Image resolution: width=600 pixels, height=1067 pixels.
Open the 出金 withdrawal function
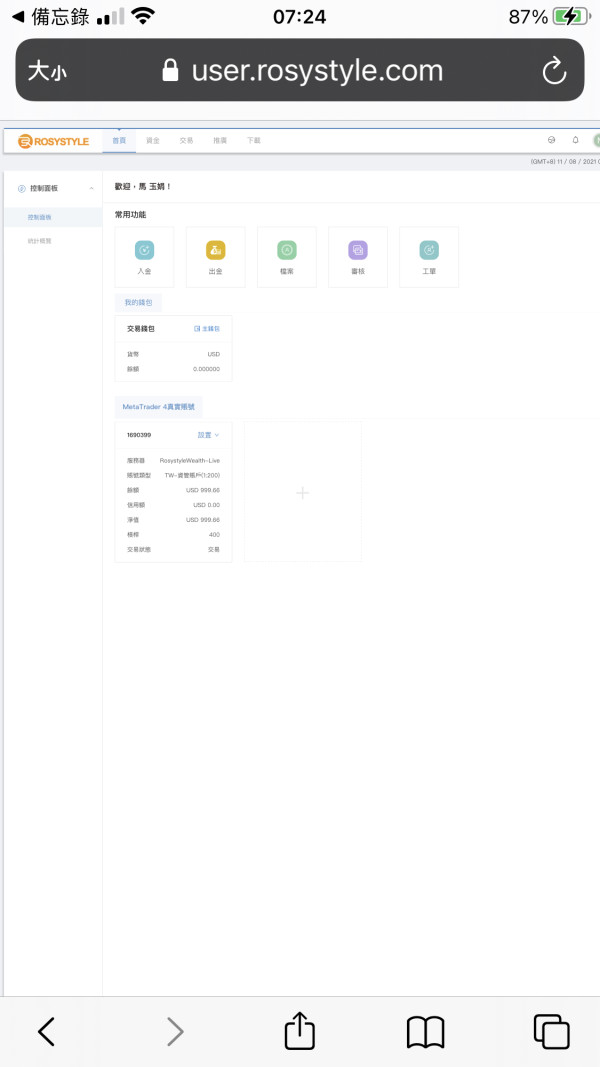tap(216, 257)
